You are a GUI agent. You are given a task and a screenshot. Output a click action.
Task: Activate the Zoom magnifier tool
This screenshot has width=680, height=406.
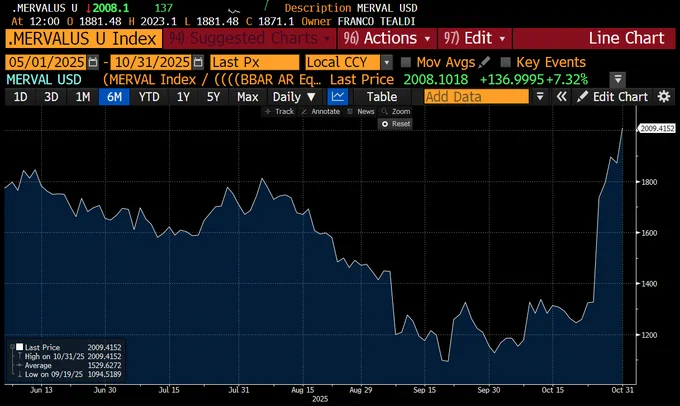pyautogui.click(x=396, y=111)
